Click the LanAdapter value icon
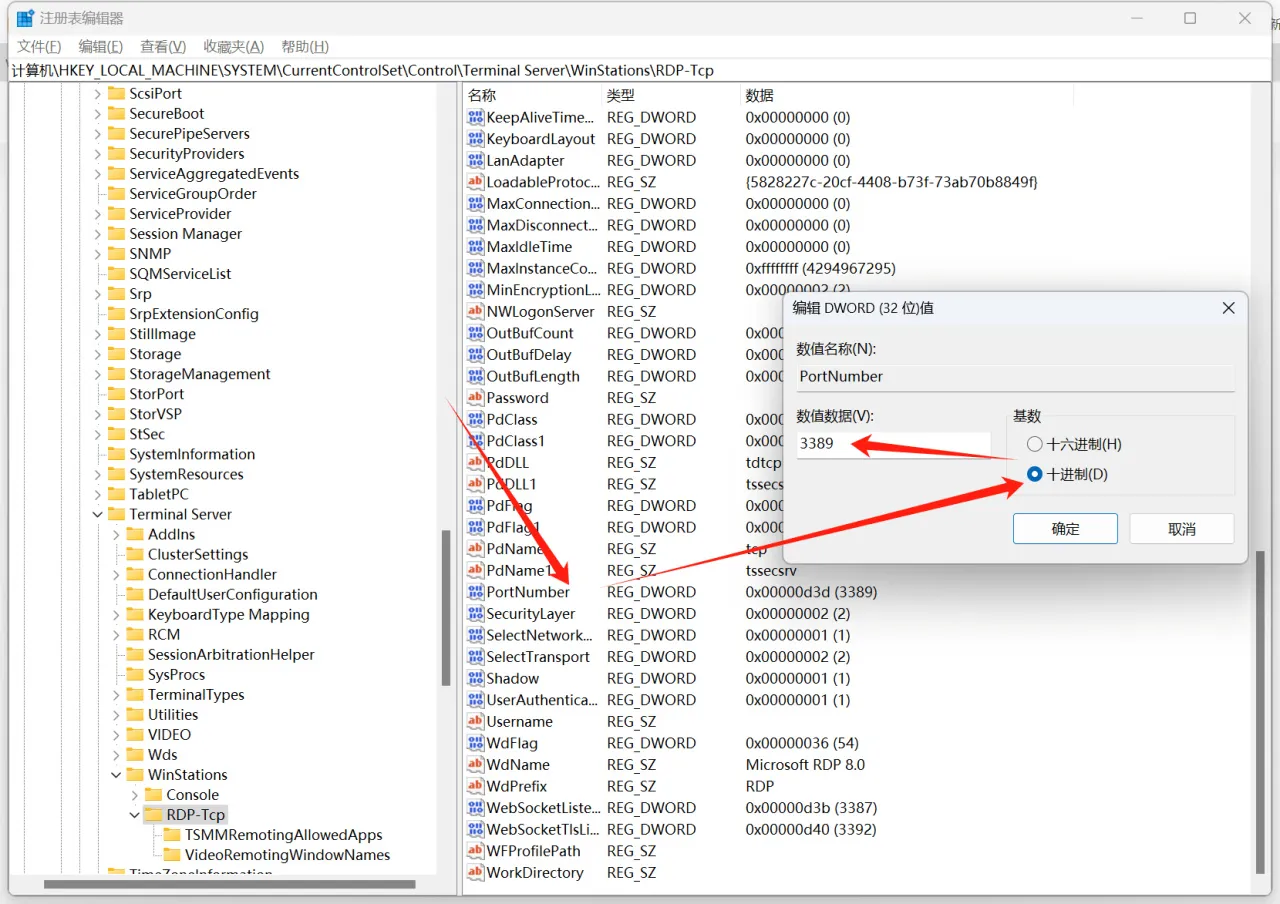Image resolution: width=1280 pixels, height=904 pixels. pos(475,160)
